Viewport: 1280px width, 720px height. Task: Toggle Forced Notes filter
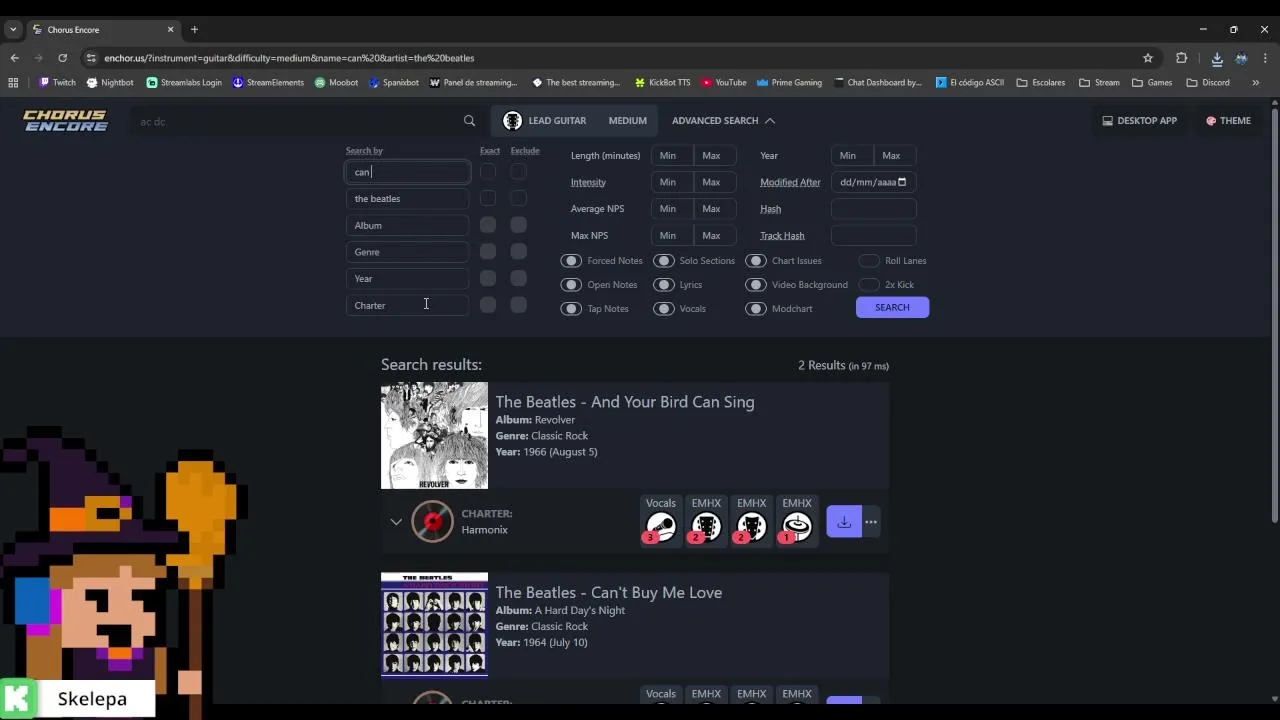(x=571, y=261)
